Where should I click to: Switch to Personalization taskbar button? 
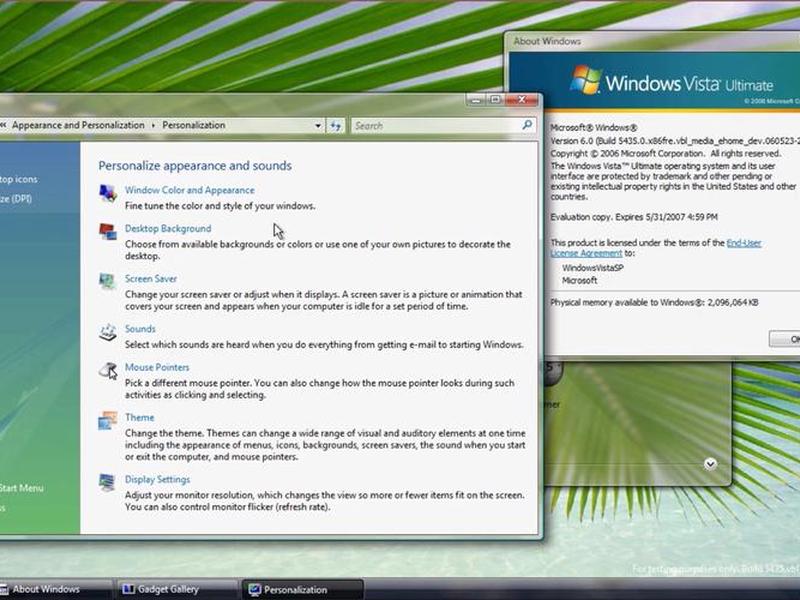(x=303, y=589)
